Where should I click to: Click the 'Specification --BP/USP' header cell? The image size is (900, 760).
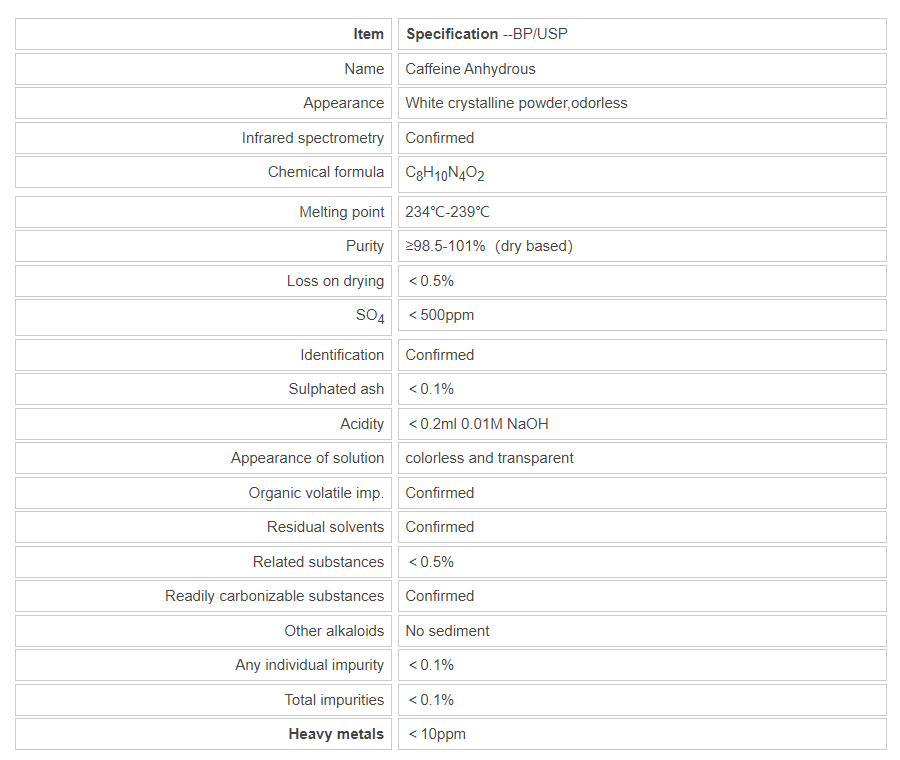(x=487, y=34)
